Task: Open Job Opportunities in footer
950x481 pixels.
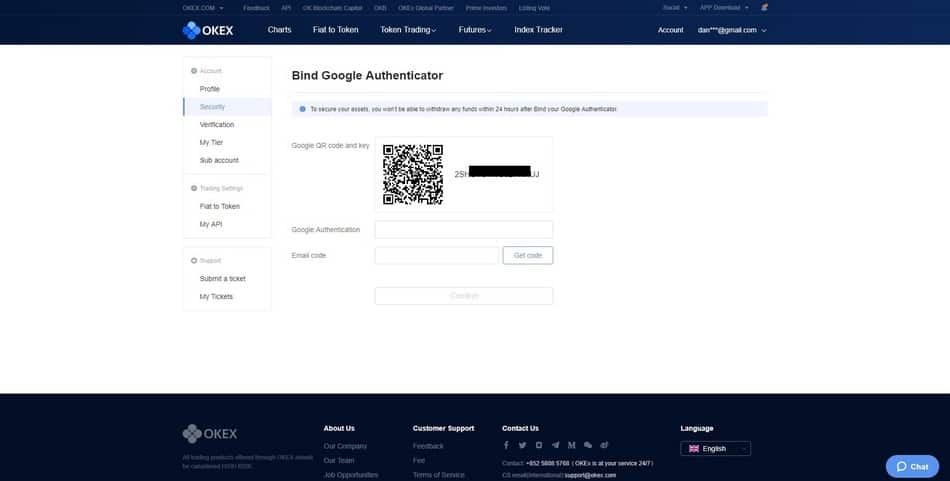Action: pyautogui.click(x=351, y=476)
